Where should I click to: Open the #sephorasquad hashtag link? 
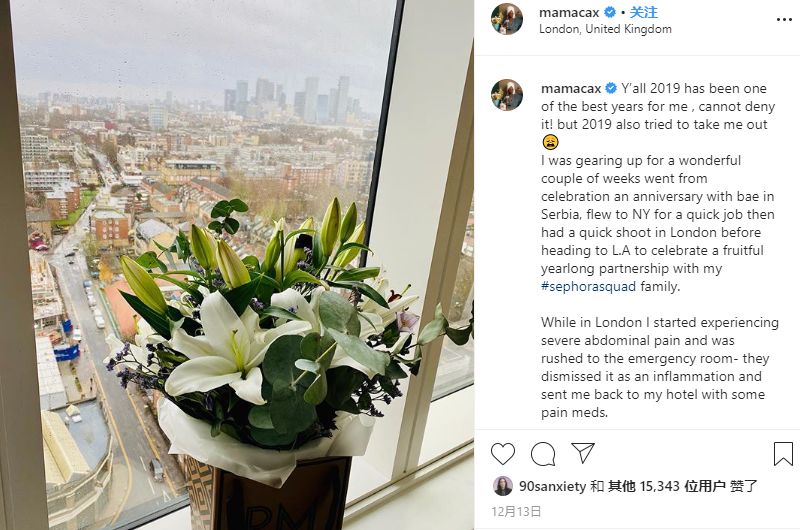click(588, 286)
